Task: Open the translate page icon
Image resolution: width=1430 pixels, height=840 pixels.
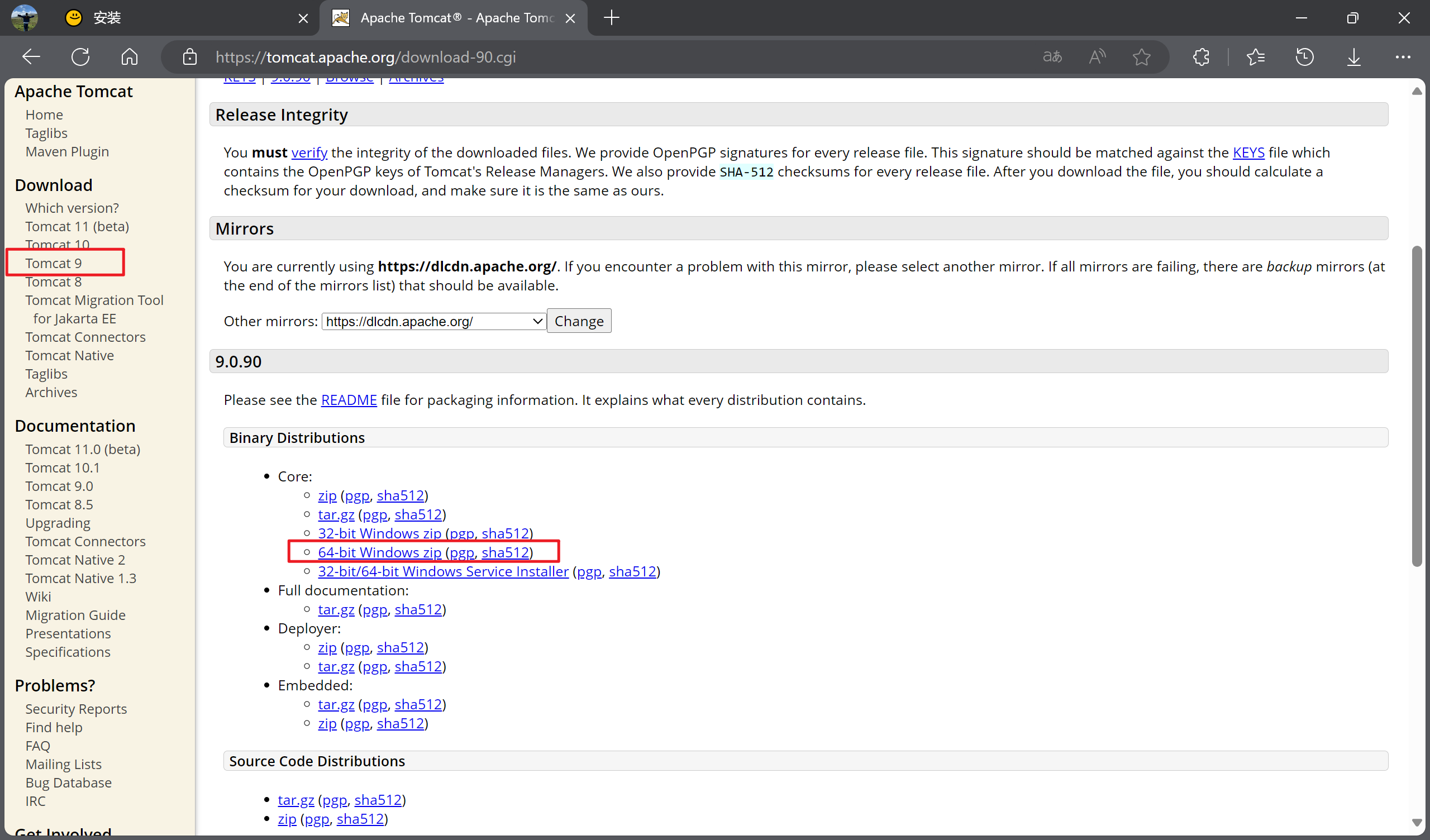Action: (1052, 57)
